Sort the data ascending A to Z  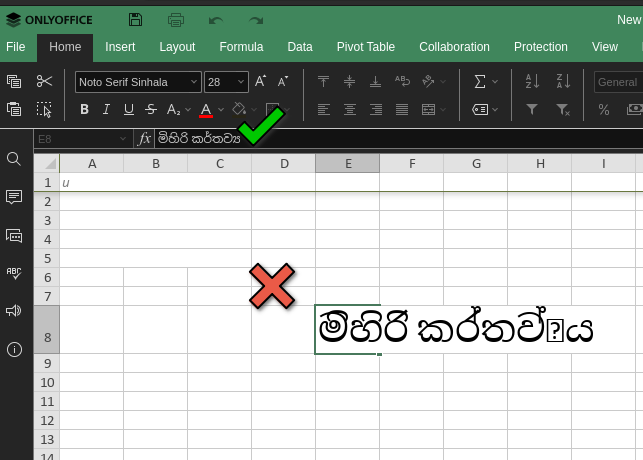[x=532, y=81]
